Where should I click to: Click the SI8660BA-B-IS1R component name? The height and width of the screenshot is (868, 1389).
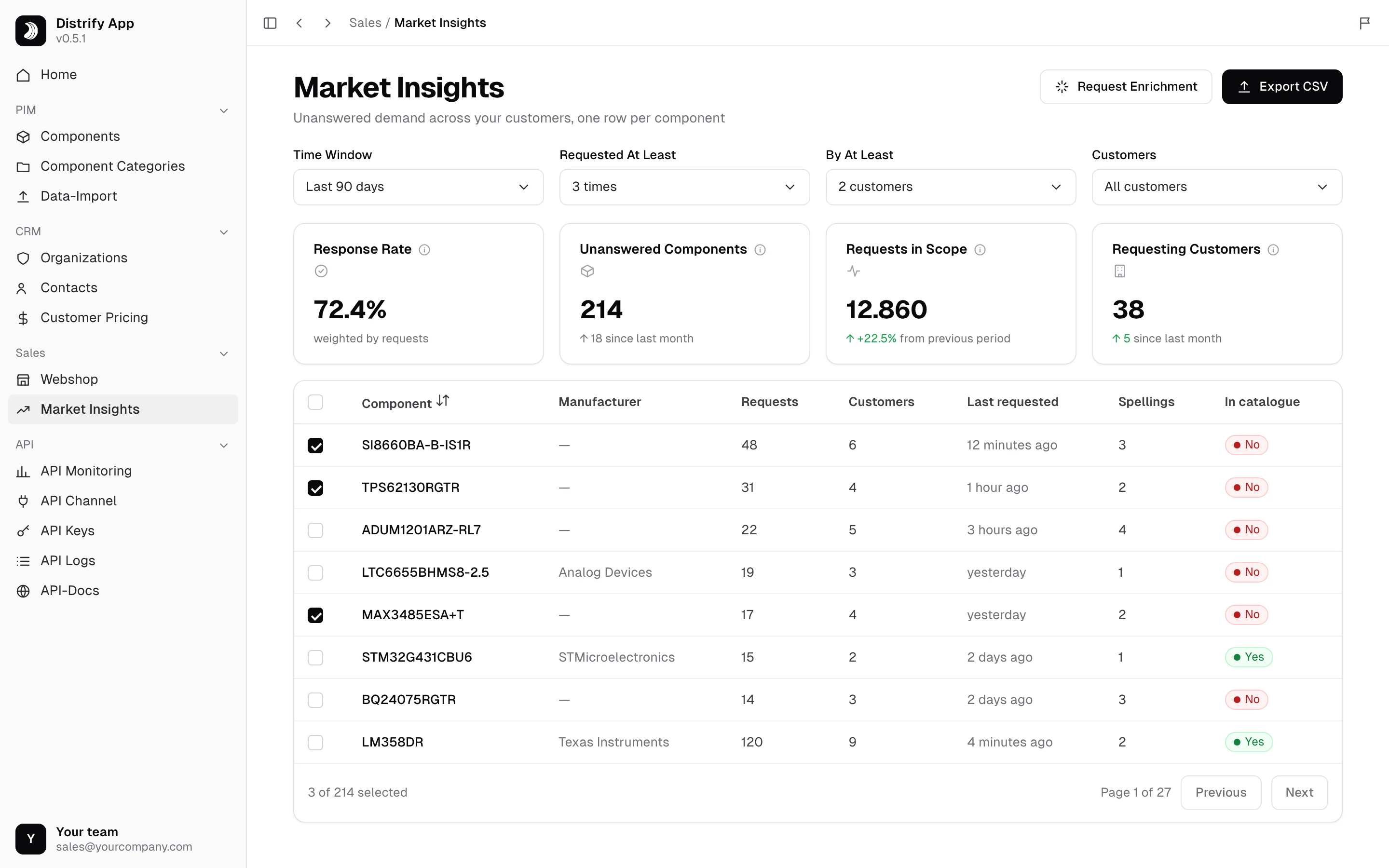point(416,445)
